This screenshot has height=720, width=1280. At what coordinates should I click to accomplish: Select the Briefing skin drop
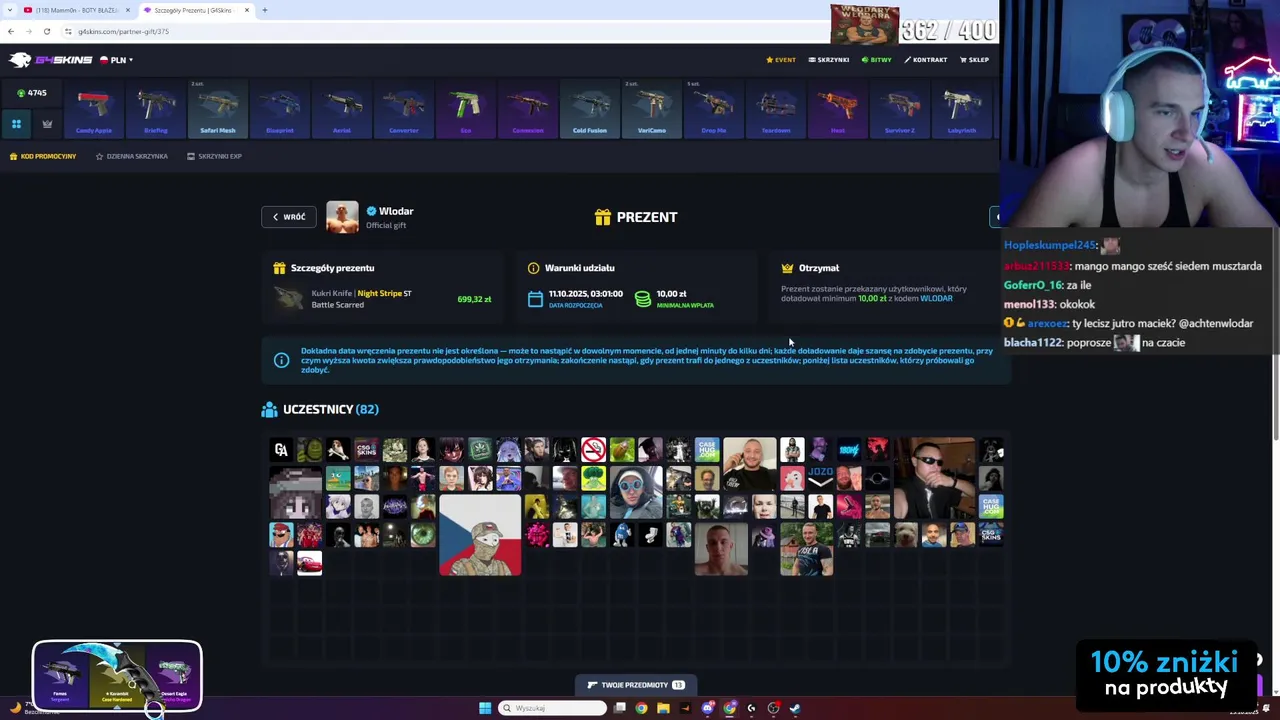[x=156, y=108]
